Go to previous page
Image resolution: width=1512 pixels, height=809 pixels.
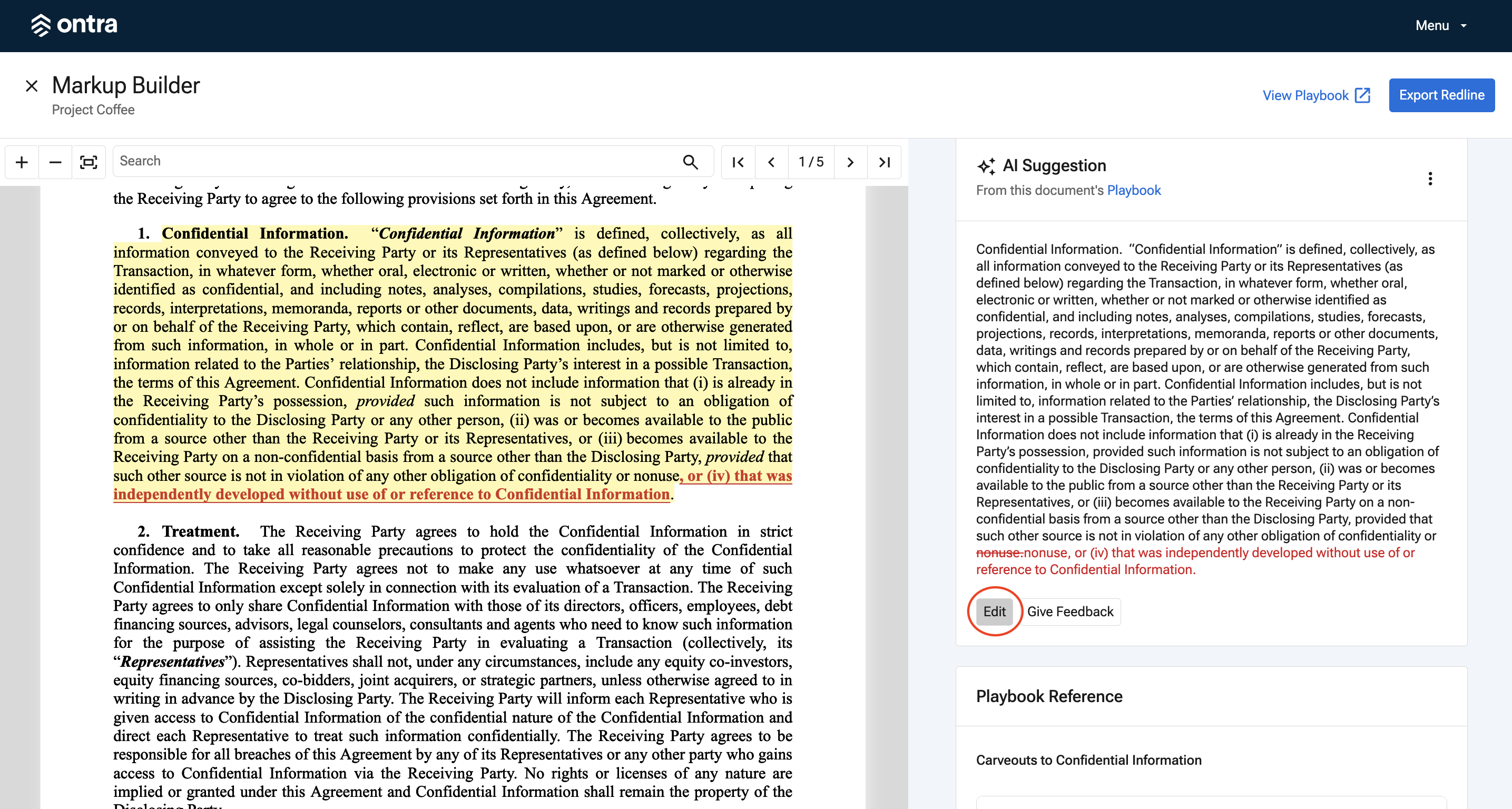pyautogui.click(x=771, y=162)
